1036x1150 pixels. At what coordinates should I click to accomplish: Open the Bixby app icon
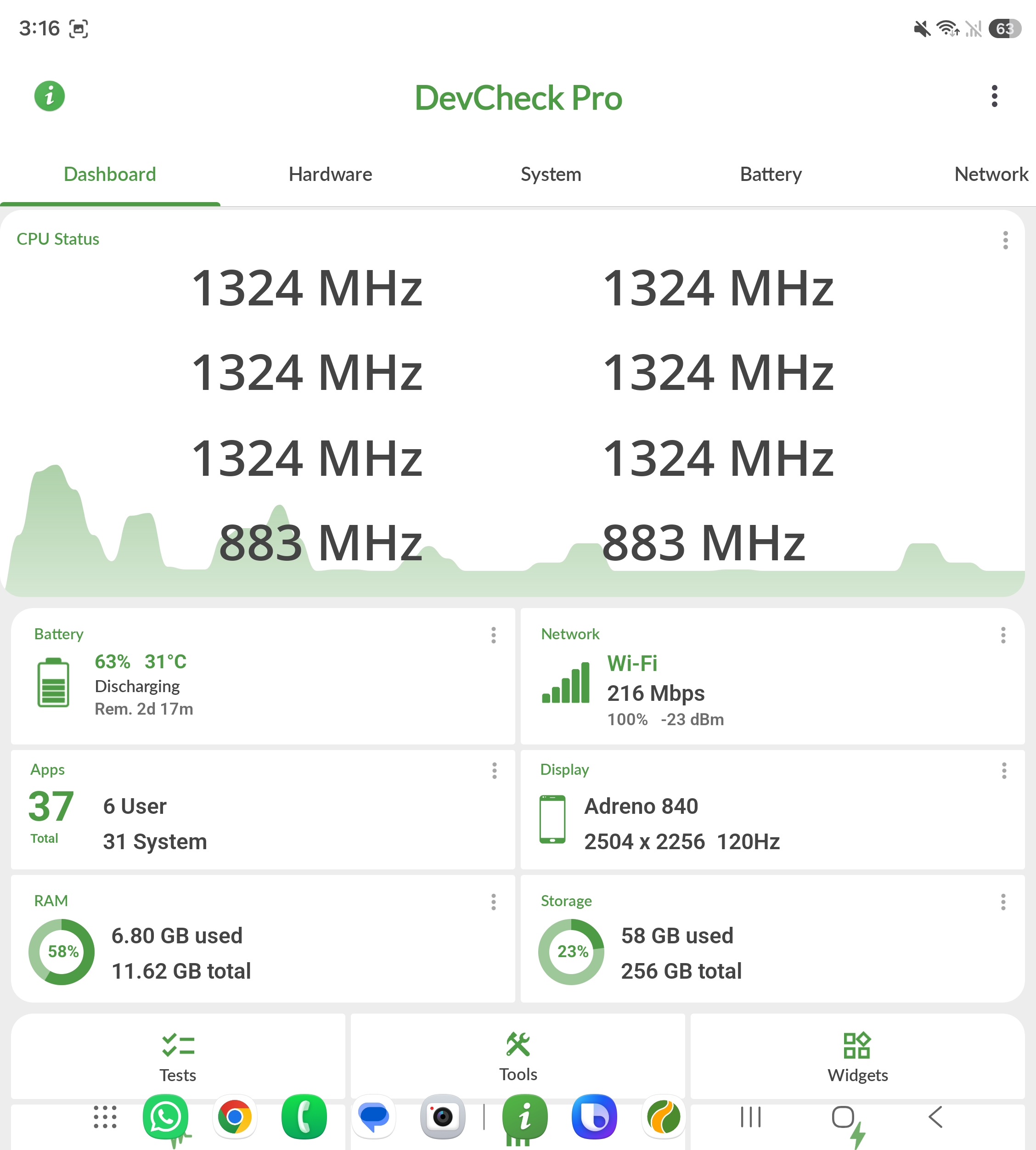click(x=594, y=1116)
